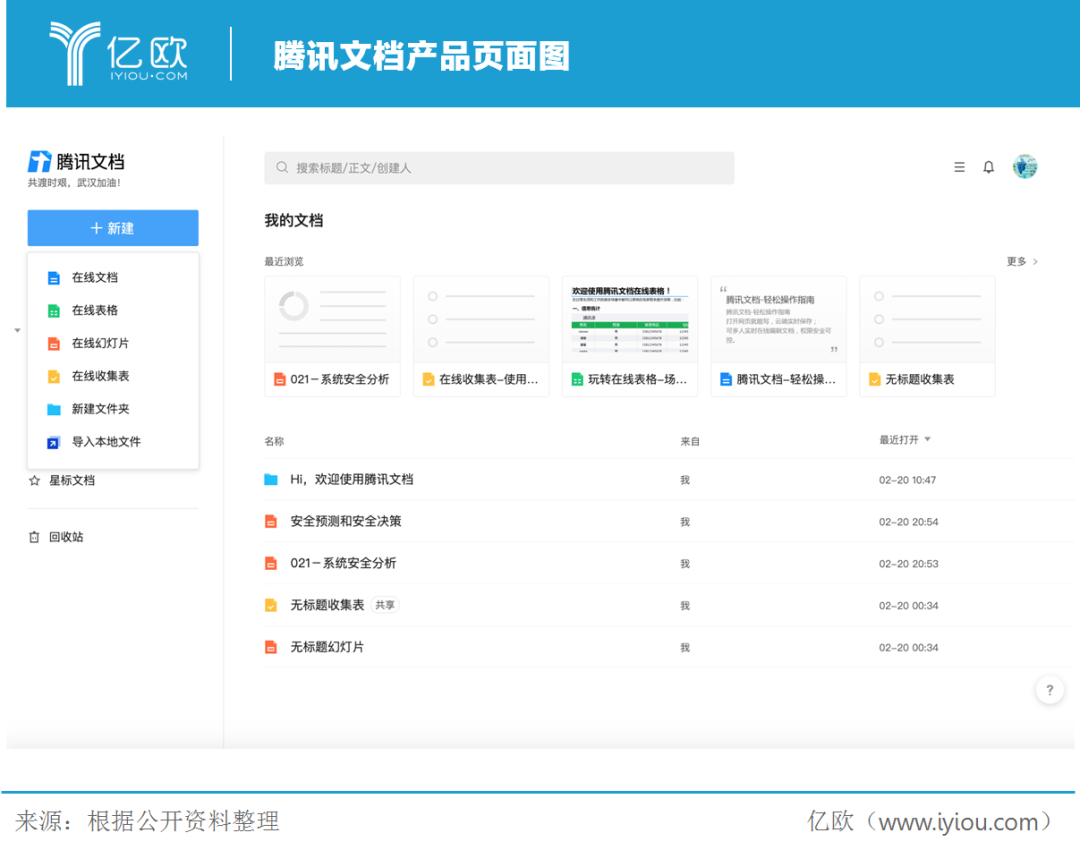Image resolution: width=1080 pixels, height=867 pixels.
Task: Open the 无标题收集表 recent card
Action: [928, 337]
